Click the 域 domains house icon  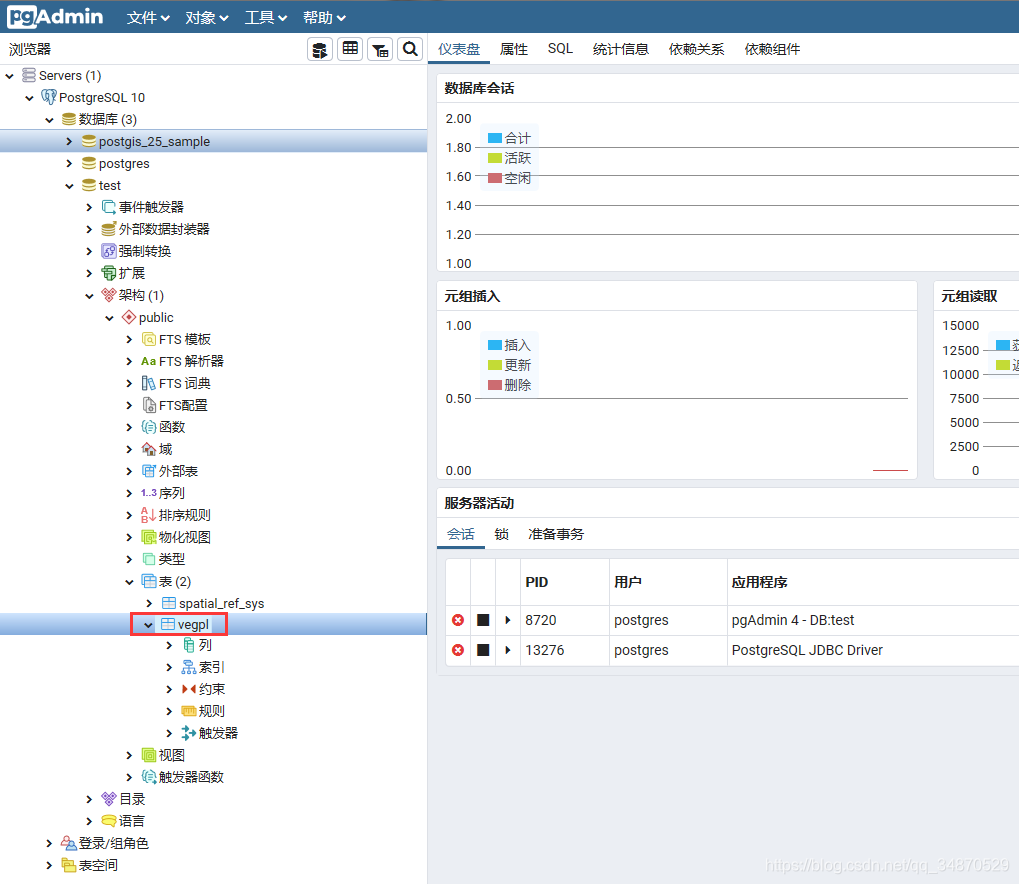click(x=148, y=449)
